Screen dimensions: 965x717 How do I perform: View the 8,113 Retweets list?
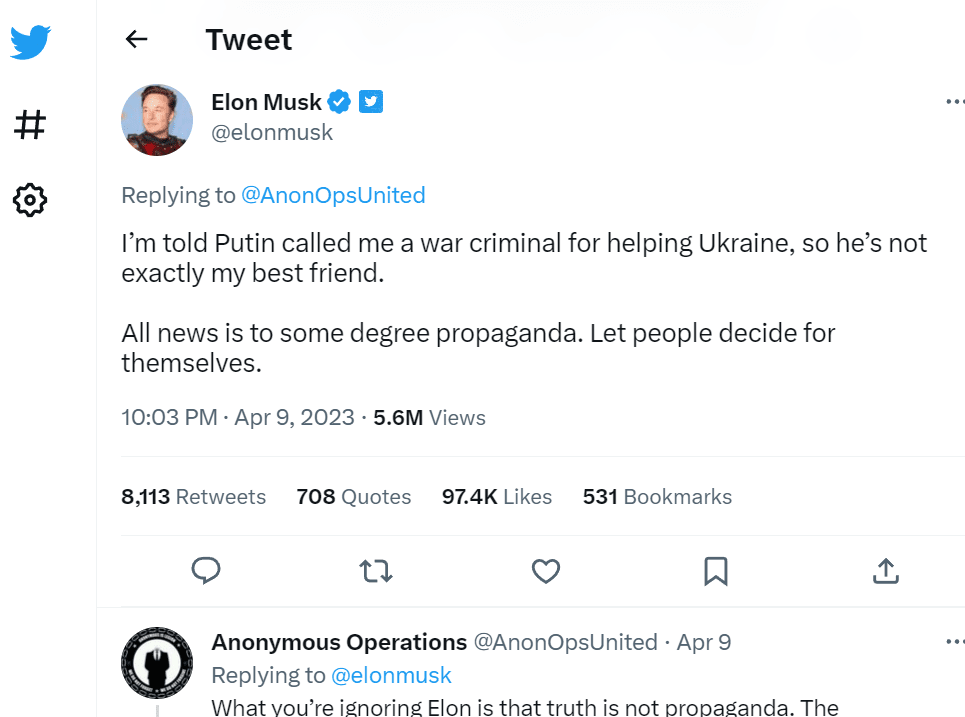pos(193,497)
